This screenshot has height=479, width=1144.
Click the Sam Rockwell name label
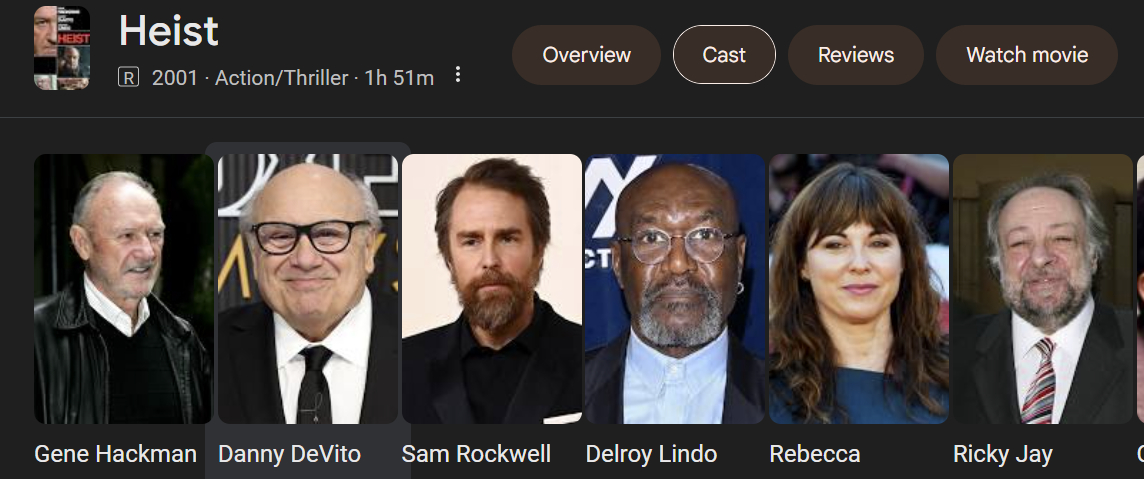(x=476, y=454)
